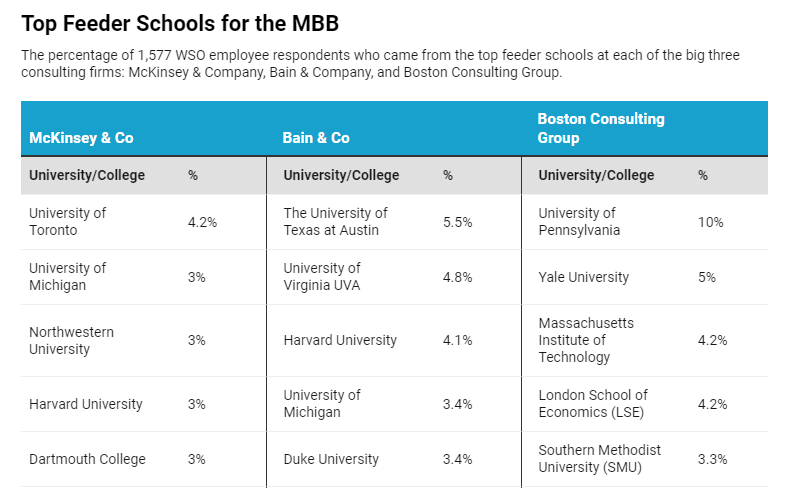Click University/College subheader under Boston Consulting Group
Viewport: 790px width, 488px height.
pos(596,175)
